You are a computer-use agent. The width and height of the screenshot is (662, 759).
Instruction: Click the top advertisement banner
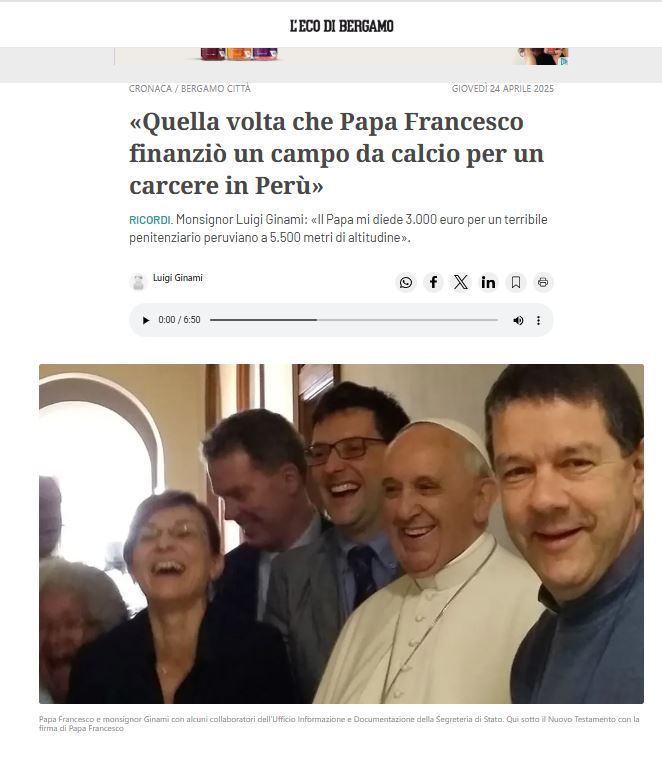[341, 56]
